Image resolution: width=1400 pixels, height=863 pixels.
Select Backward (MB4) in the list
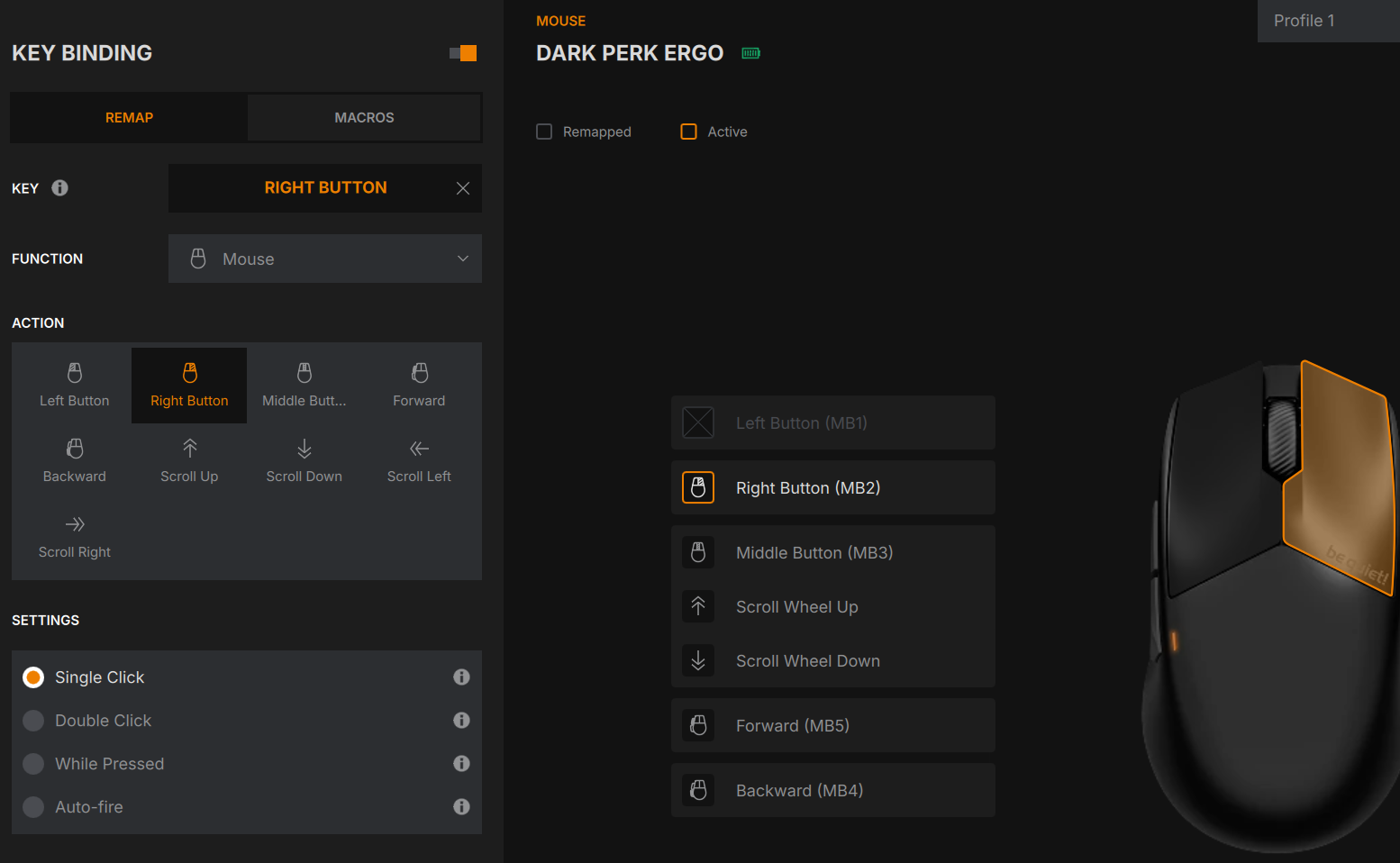tap(833, 790)
